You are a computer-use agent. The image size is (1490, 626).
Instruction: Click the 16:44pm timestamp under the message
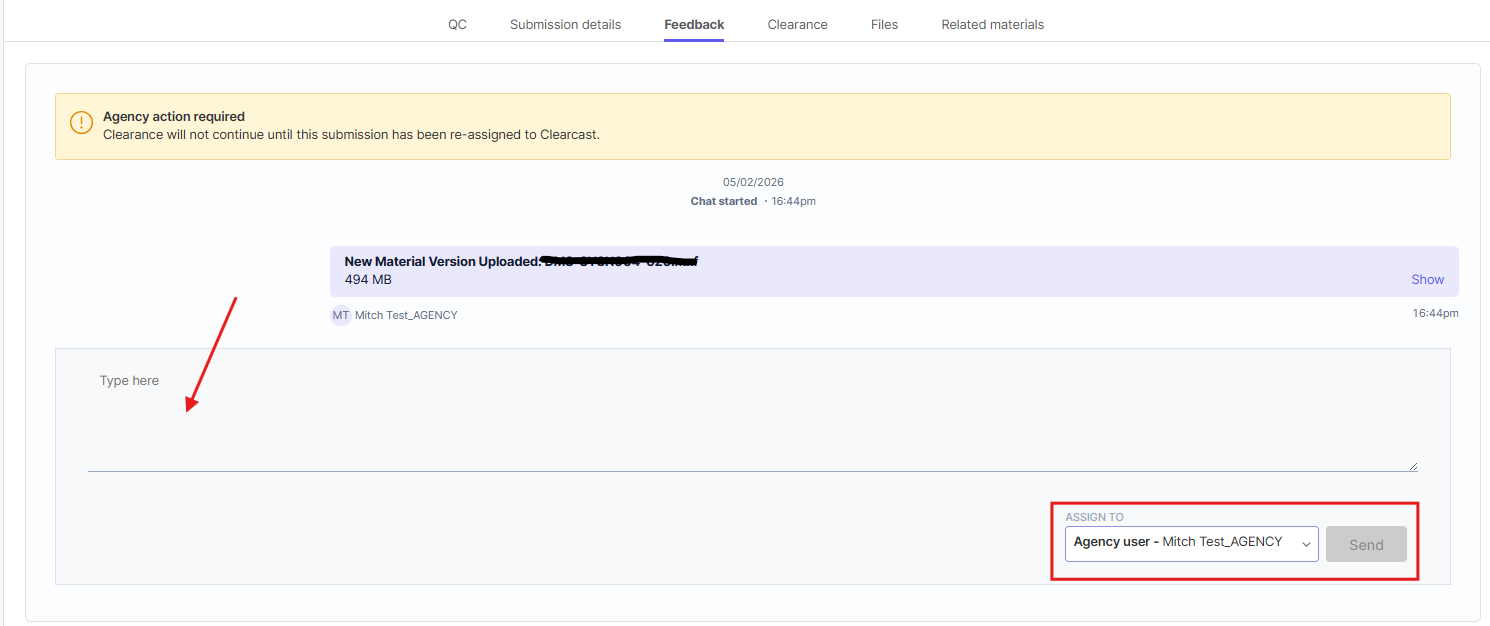(1435, 313)
